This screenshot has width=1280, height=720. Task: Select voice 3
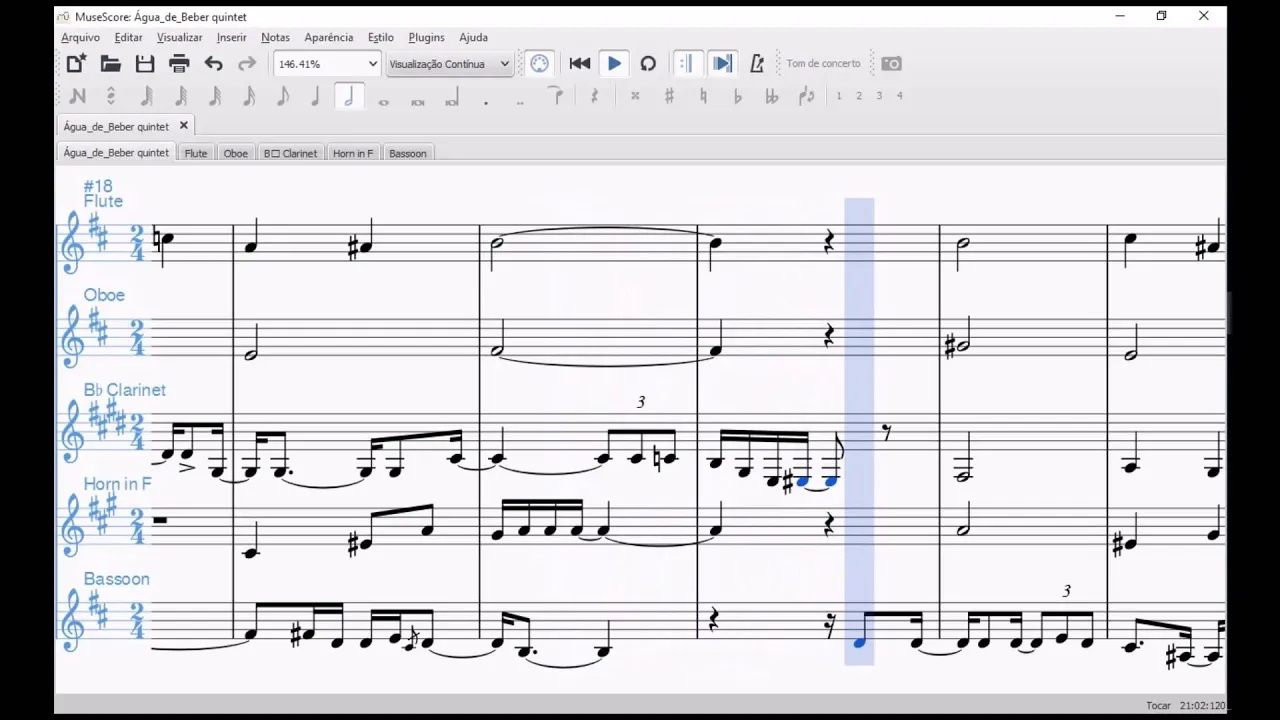coord(879,96)
